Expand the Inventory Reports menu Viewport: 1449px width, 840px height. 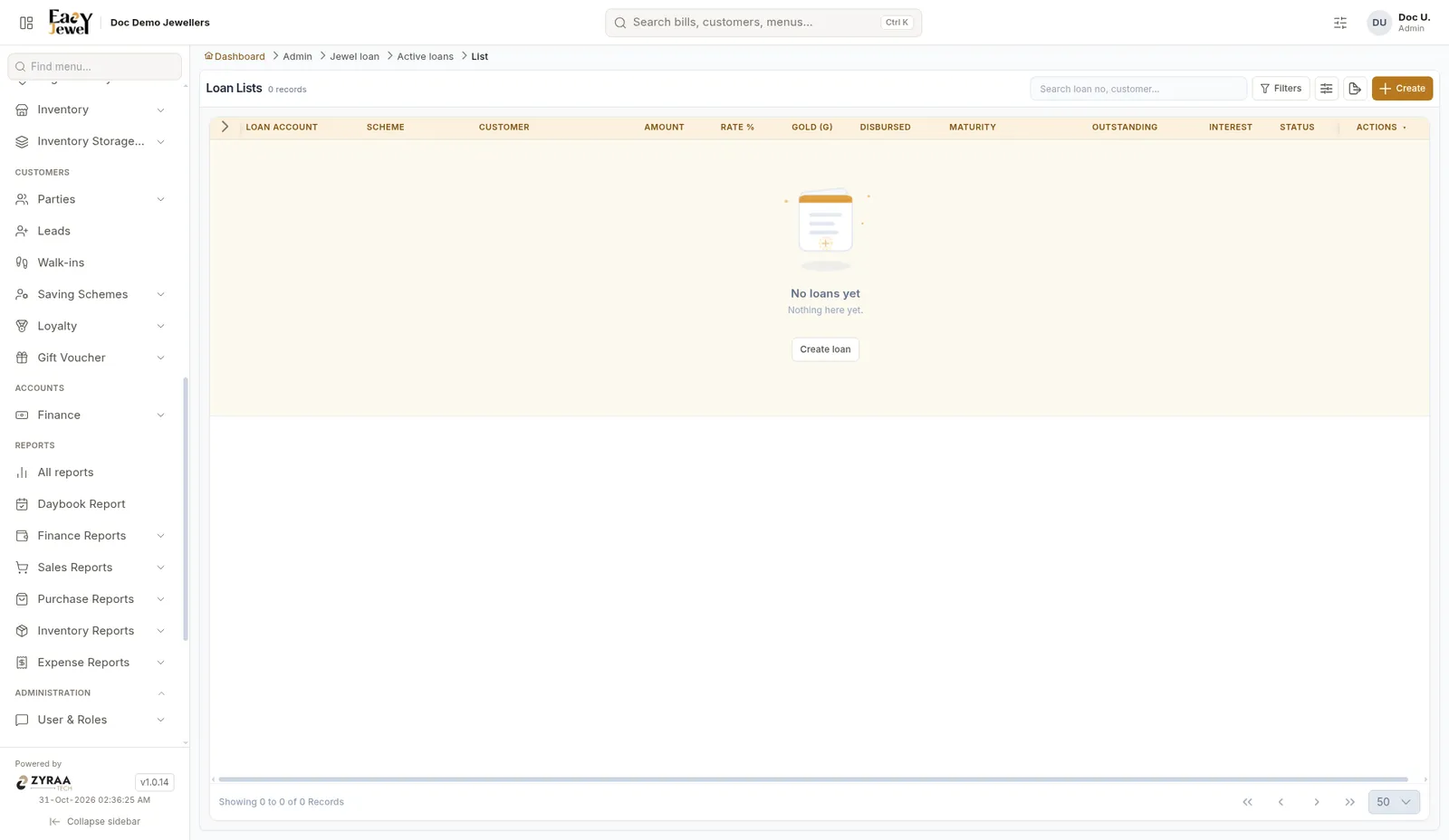pos(91,631)
